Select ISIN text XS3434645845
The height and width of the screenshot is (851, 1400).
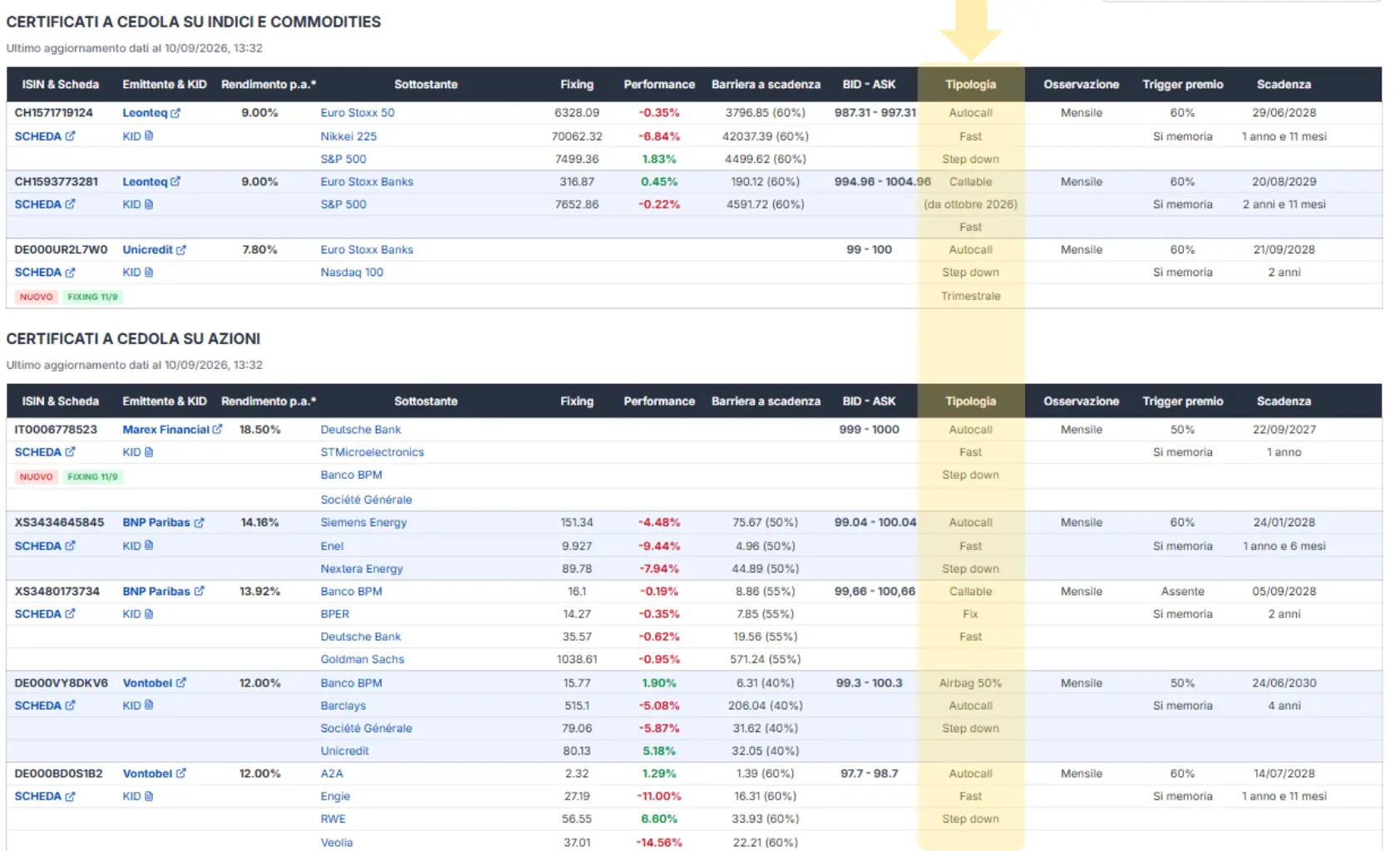[59, 523]
